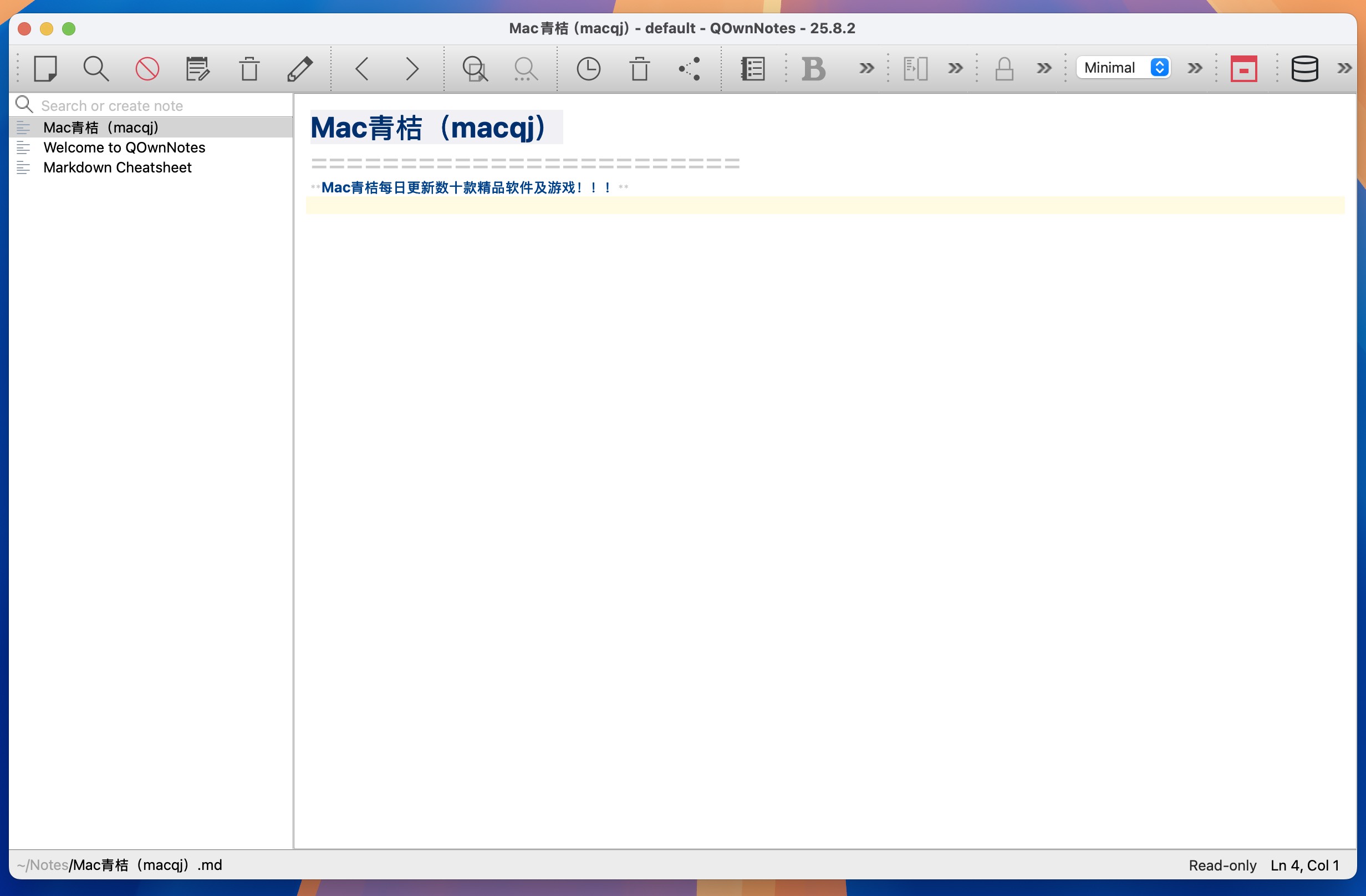This screenshot has height=896, width=1366.
Task: Open the trashed notes list
Action: 639,68
